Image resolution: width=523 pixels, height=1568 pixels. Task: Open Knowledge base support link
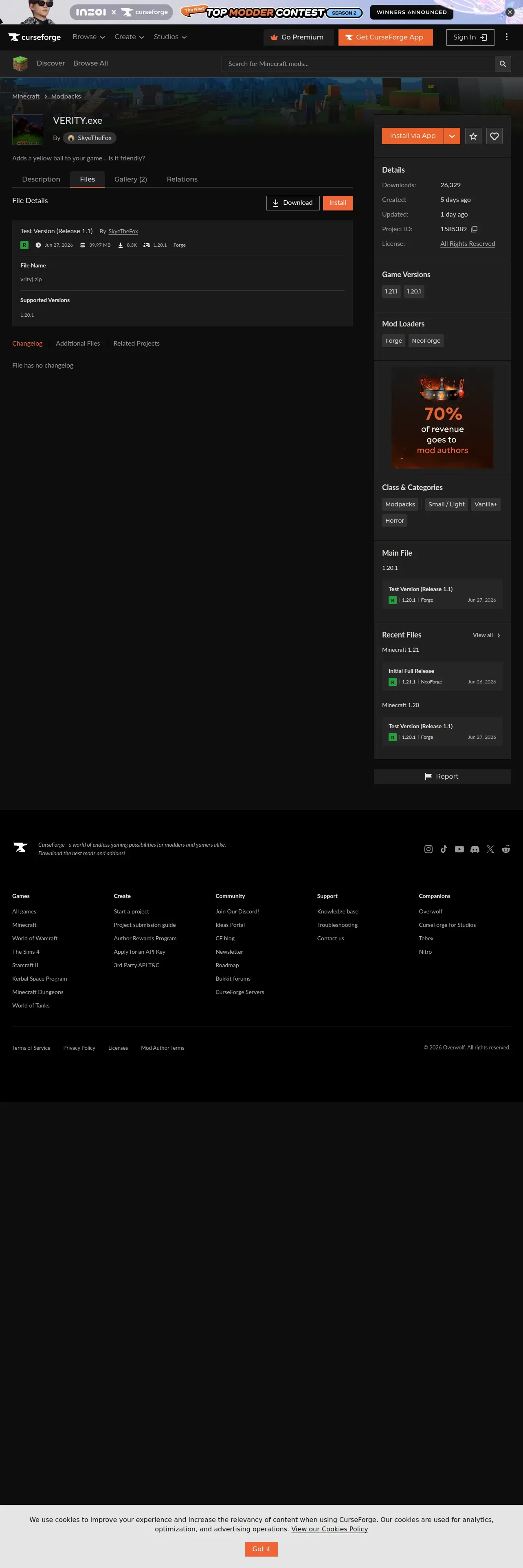tap(337, 912)
